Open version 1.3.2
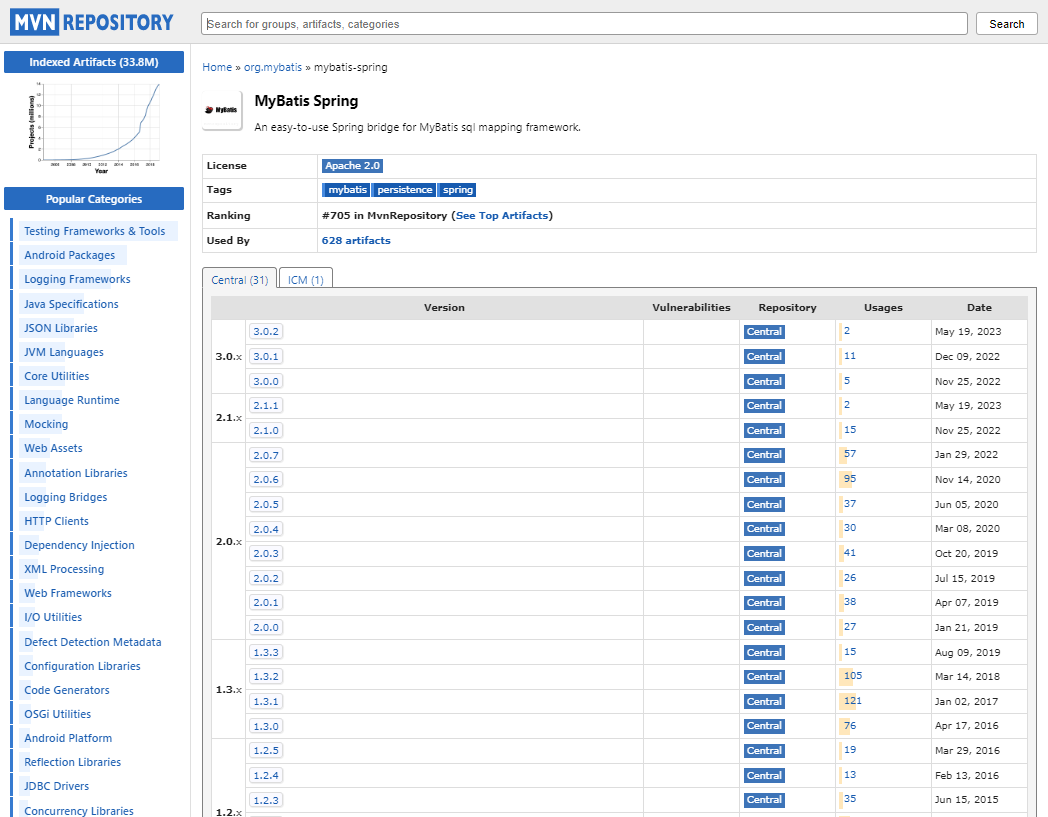Viewport: 1048px width, 817px height. [x=266, y=677]
